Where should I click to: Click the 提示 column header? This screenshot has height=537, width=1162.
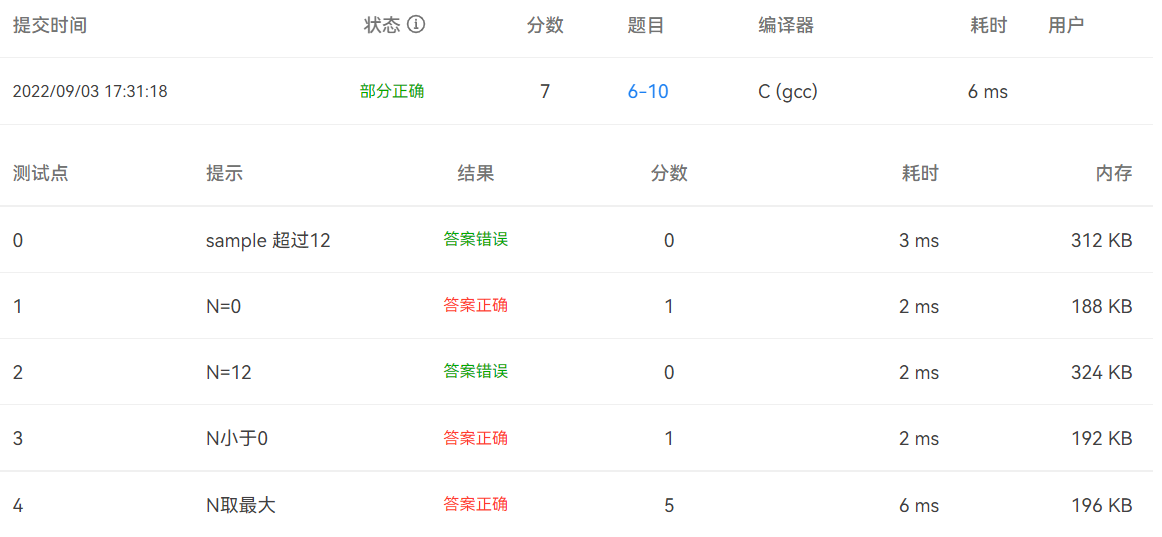224,173
